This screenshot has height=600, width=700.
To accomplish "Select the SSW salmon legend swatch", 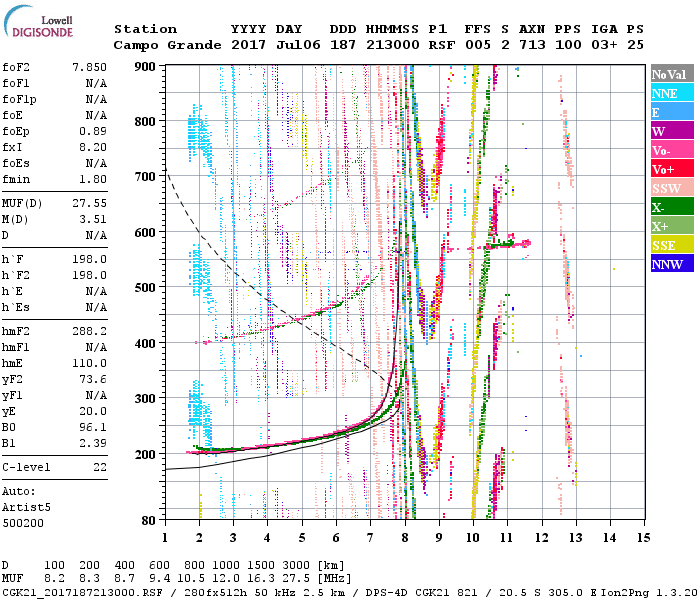I will tap(672, 188).
